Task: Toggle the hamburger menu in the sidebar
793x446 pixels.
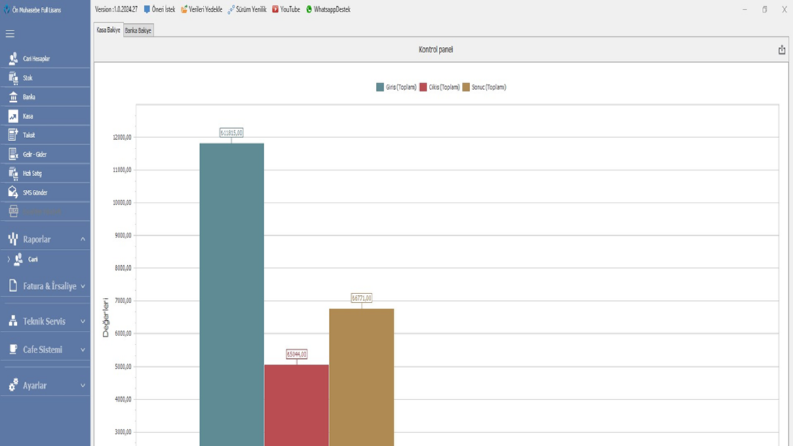Action: pos(10,34)
